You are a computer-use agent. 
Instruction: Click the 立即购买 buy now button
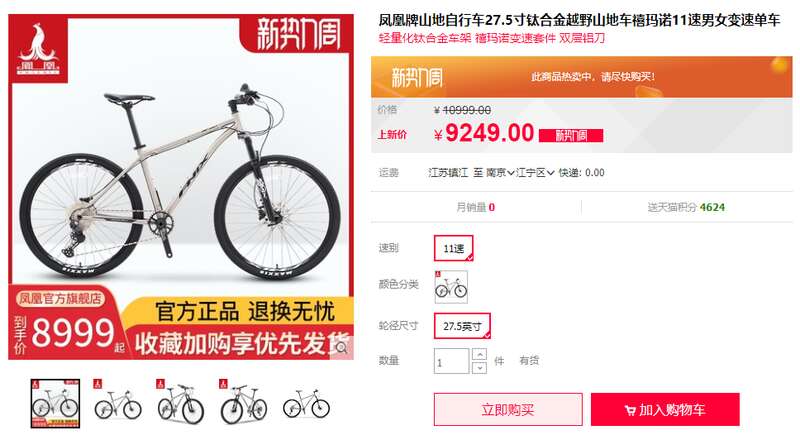click(x=508, y=409)
